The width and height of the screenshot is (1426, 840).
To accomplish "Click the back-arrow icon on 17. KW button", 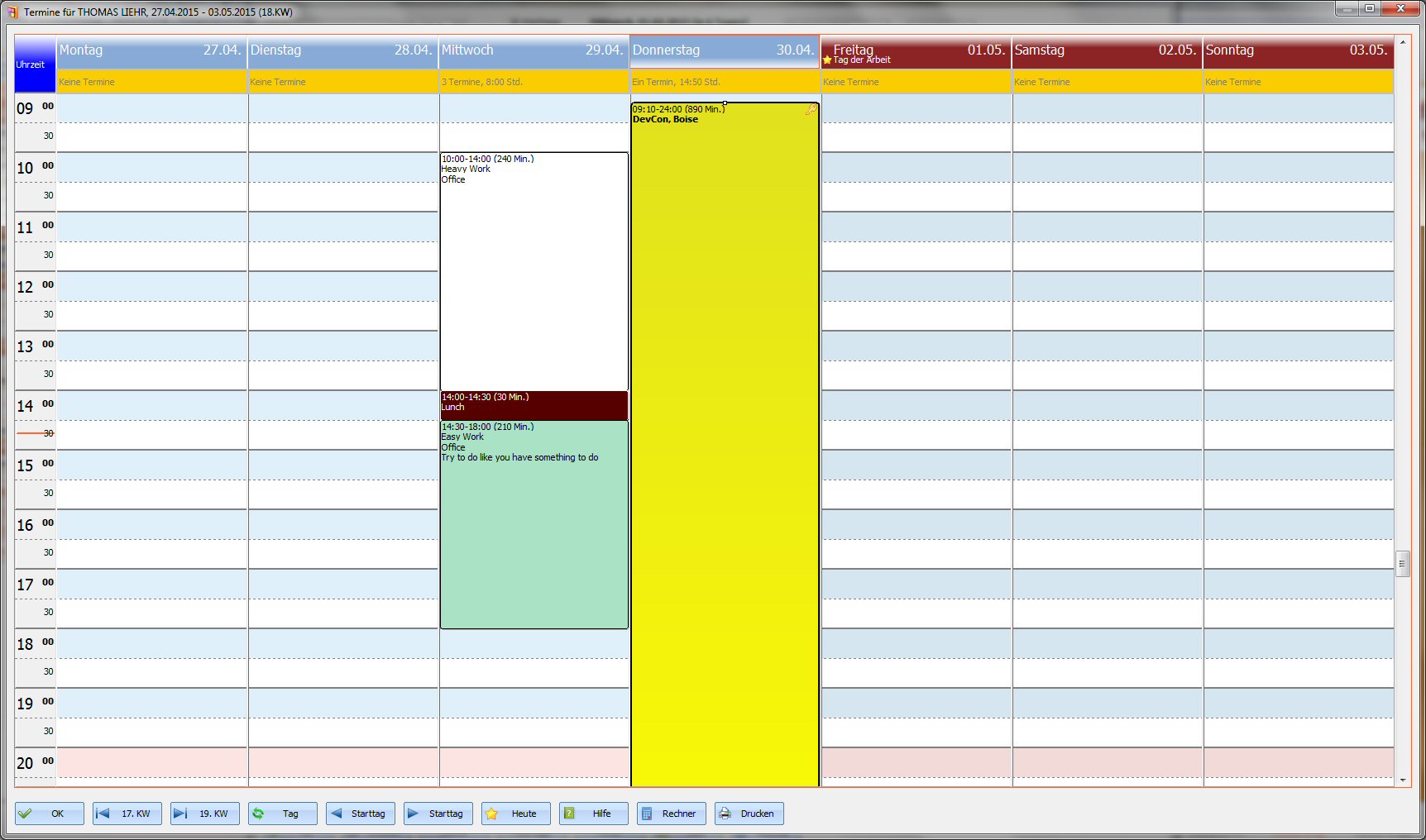I will (x=103, y=814).
